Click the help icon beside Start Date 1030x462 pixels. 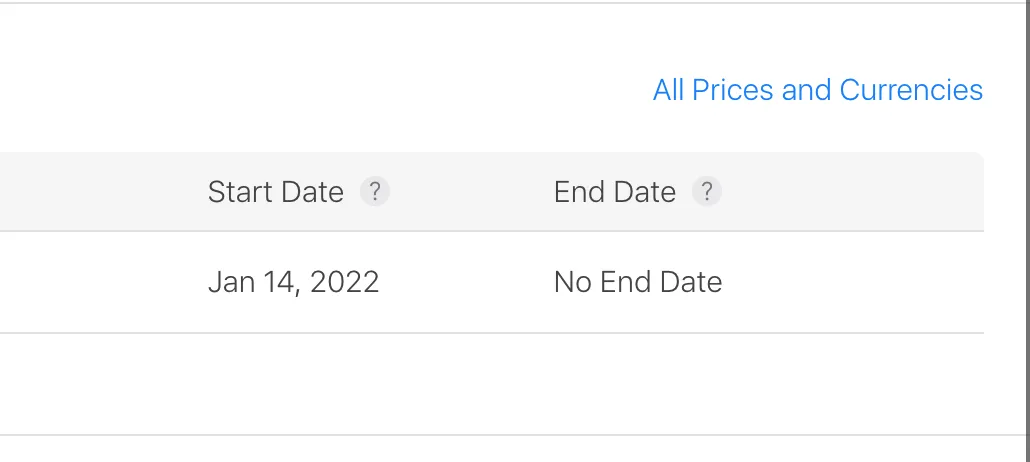(374, 191)
